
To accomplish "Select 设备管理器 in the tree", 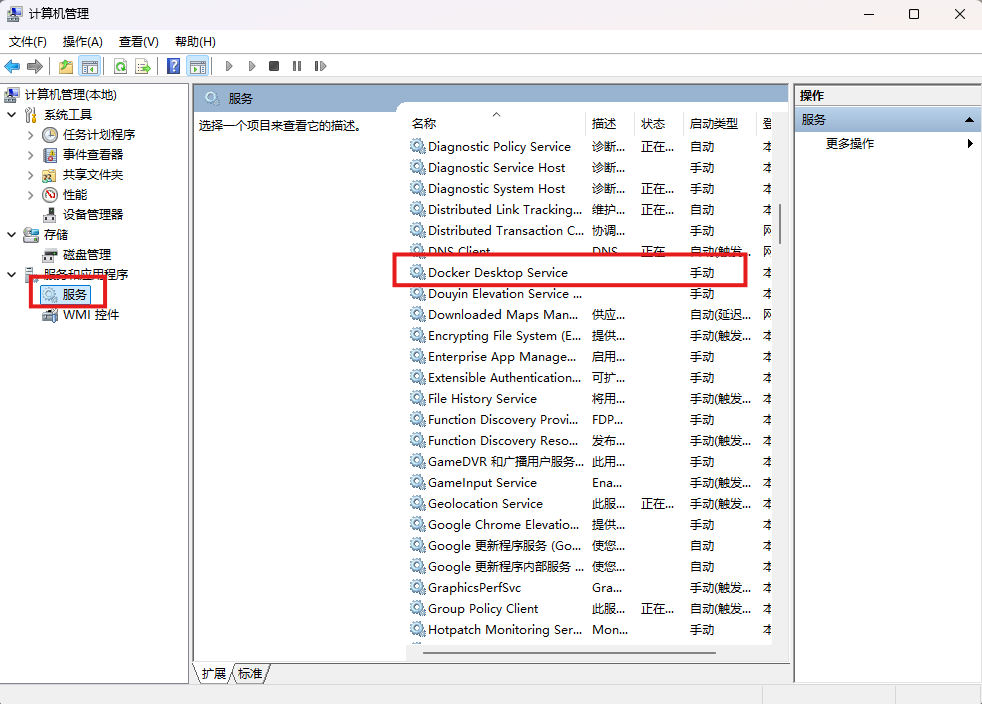I will click(x=83, y=215).
